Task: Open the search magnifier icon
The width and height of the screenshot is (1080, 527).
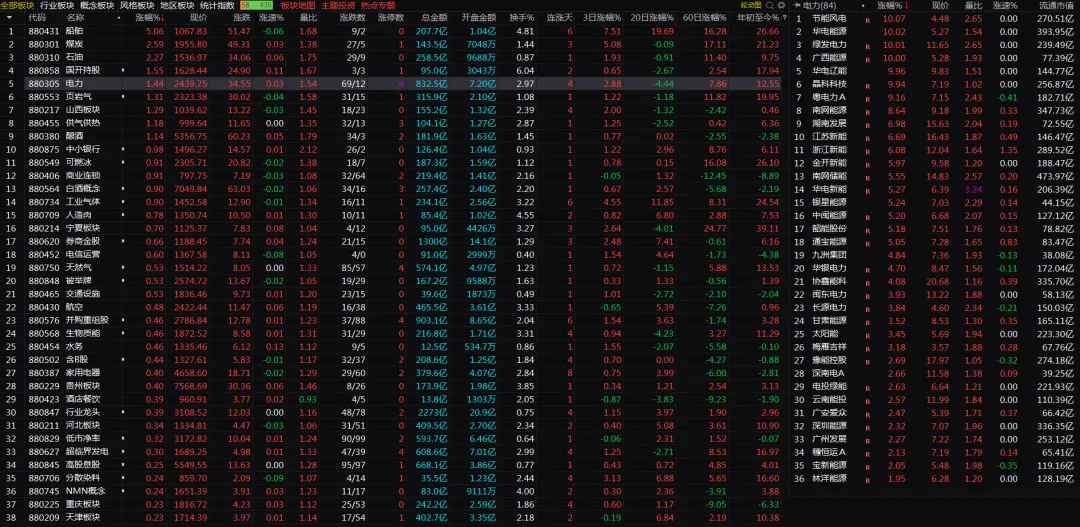Action: click(x=771, y=6)
